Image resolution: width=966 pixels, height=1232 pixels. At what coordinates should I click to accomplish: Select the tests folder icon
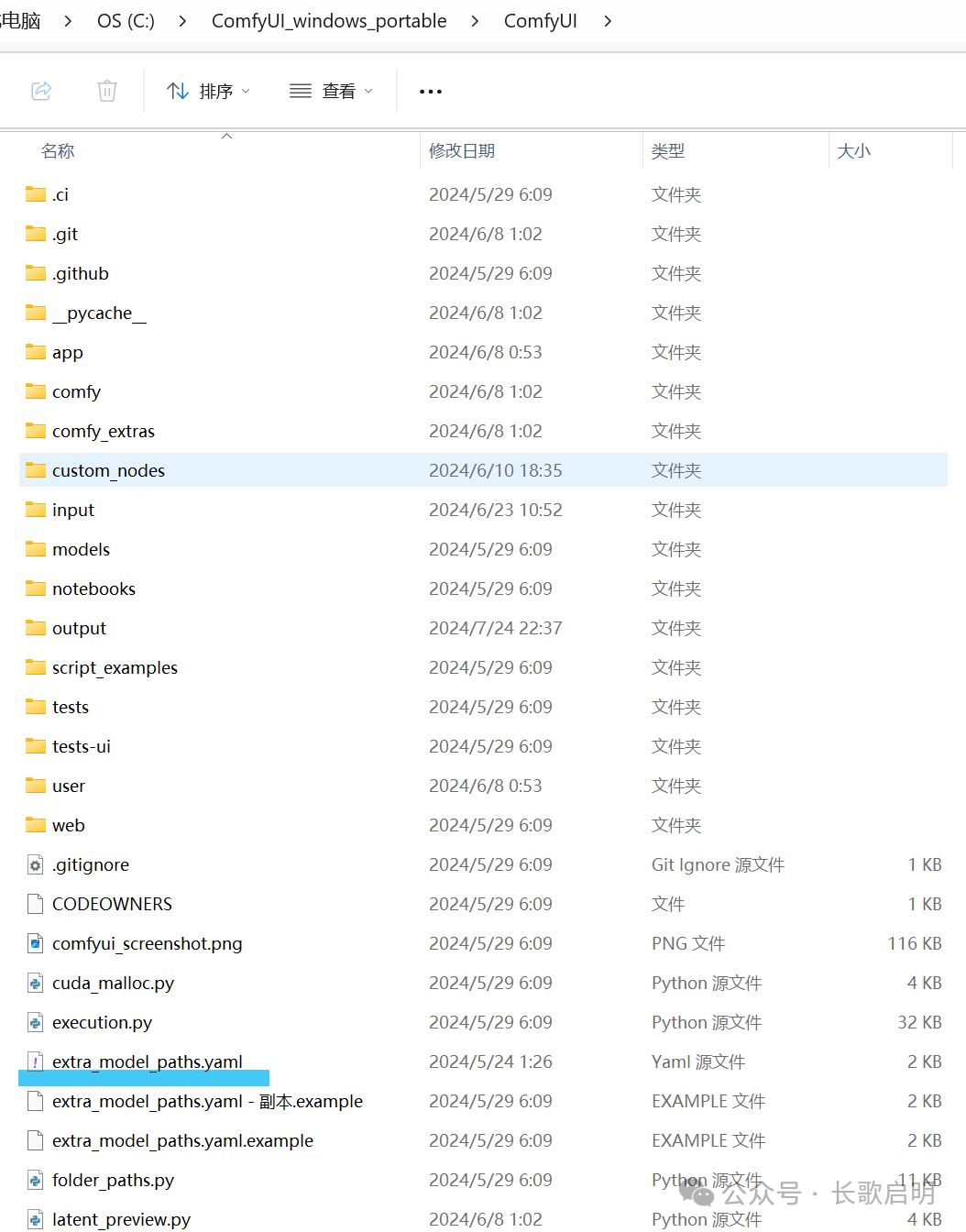tap(36, 707)
